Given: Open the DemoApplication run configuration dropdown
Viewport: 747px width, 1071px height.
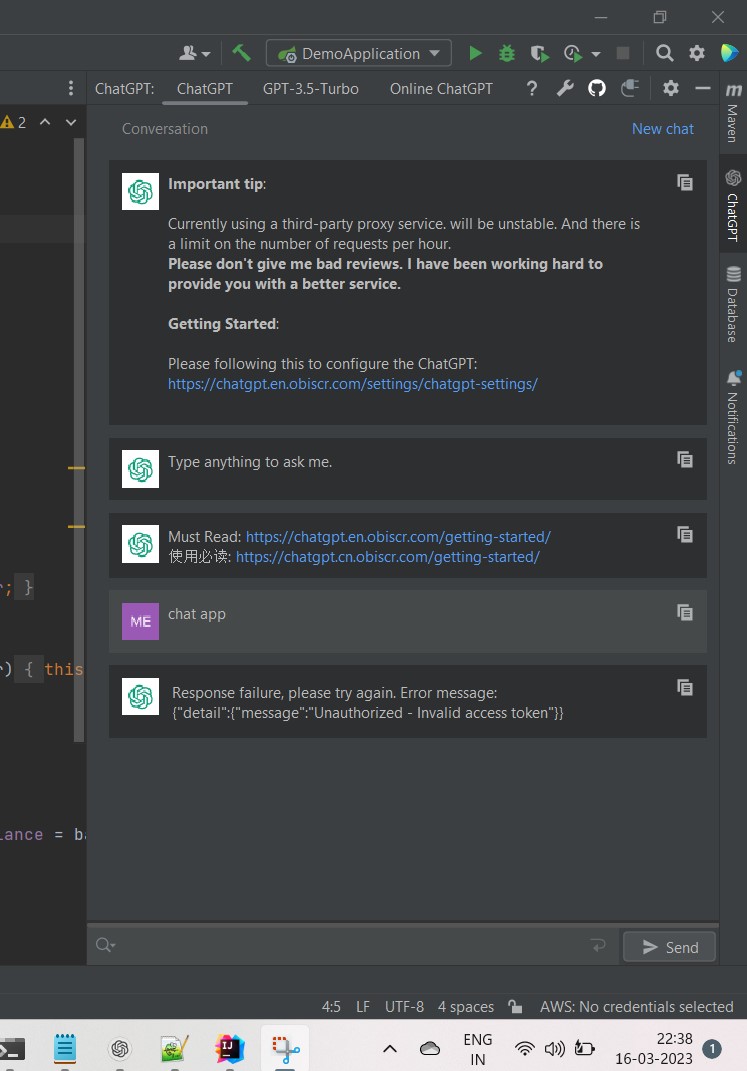Looking at the screenshot, I should click(x=358, y=53).
